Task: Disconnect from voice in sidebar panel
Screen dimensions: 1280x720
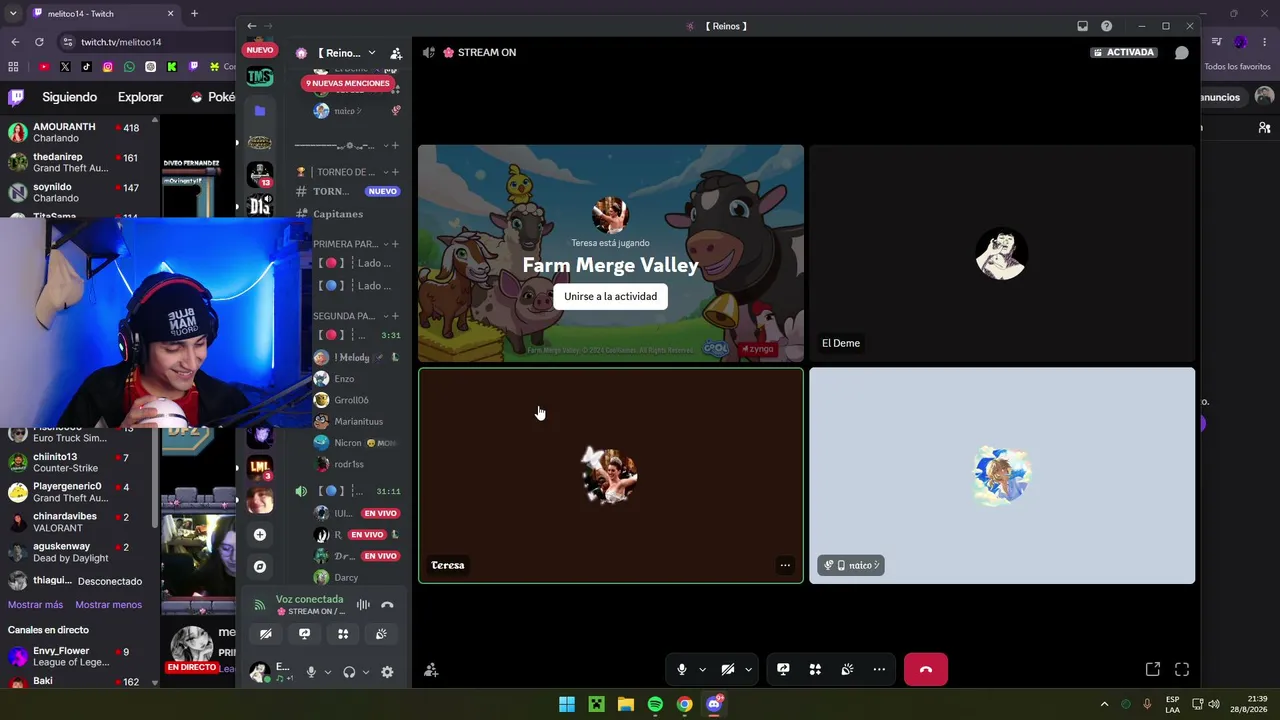Action: [x=387, y=605]
